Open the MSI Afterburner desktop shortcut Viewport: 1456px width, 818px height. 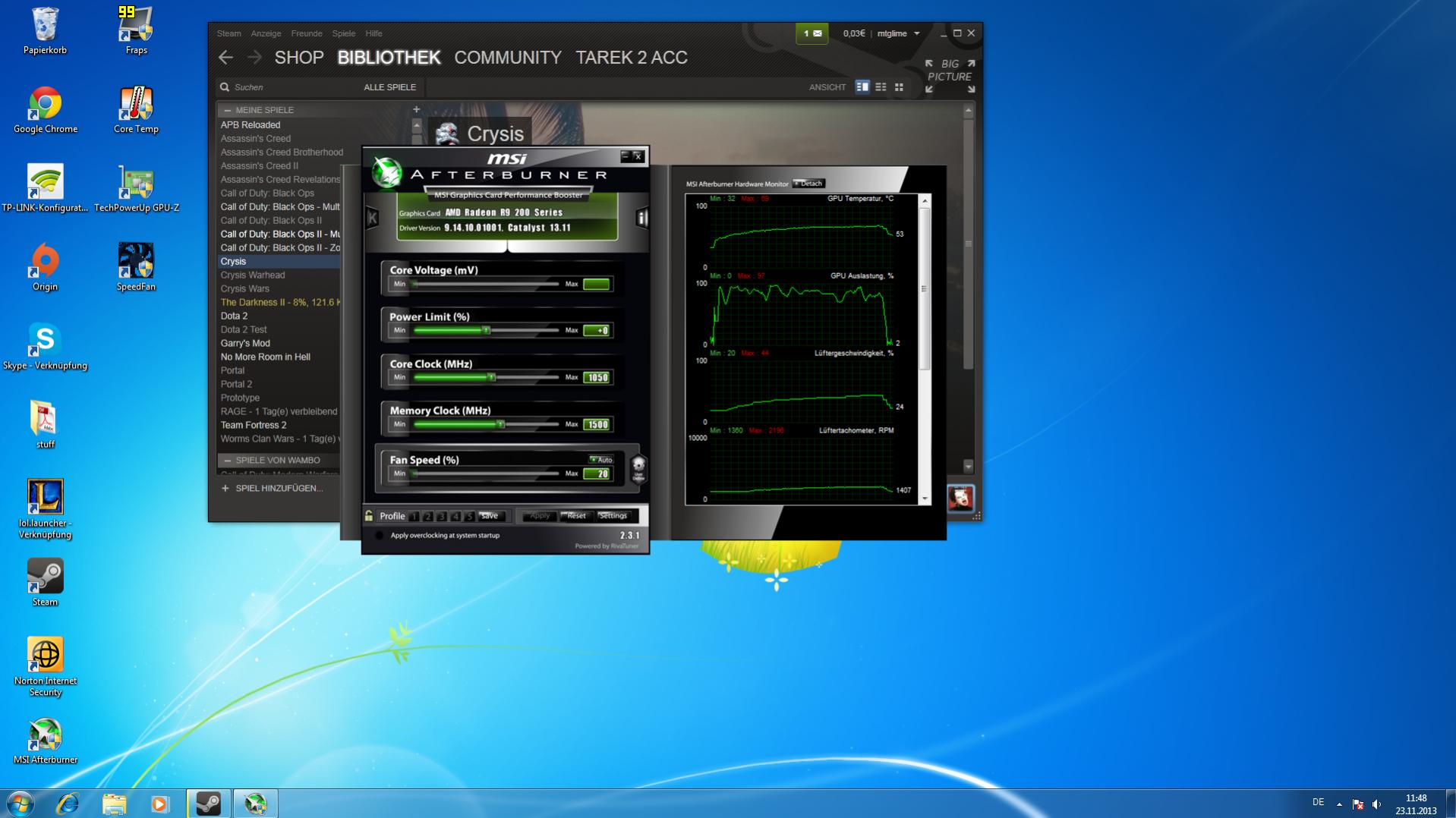(x=45, y=741)
